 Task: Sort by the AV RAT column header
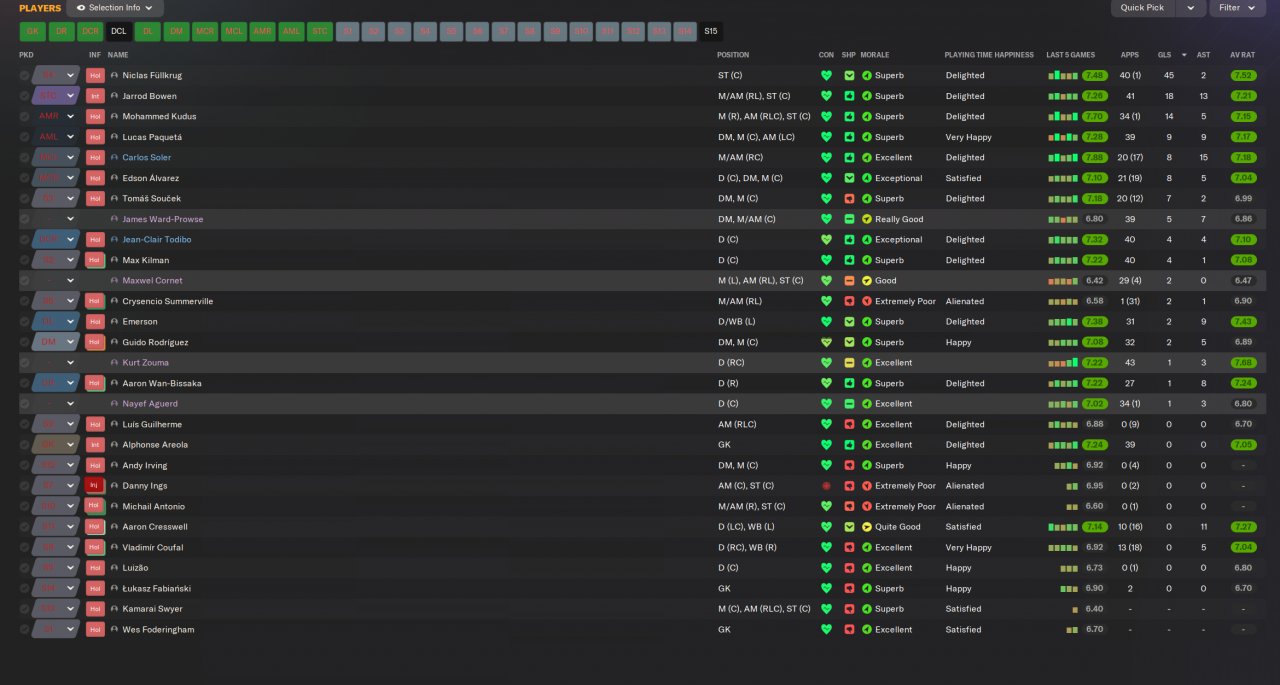1242,55
